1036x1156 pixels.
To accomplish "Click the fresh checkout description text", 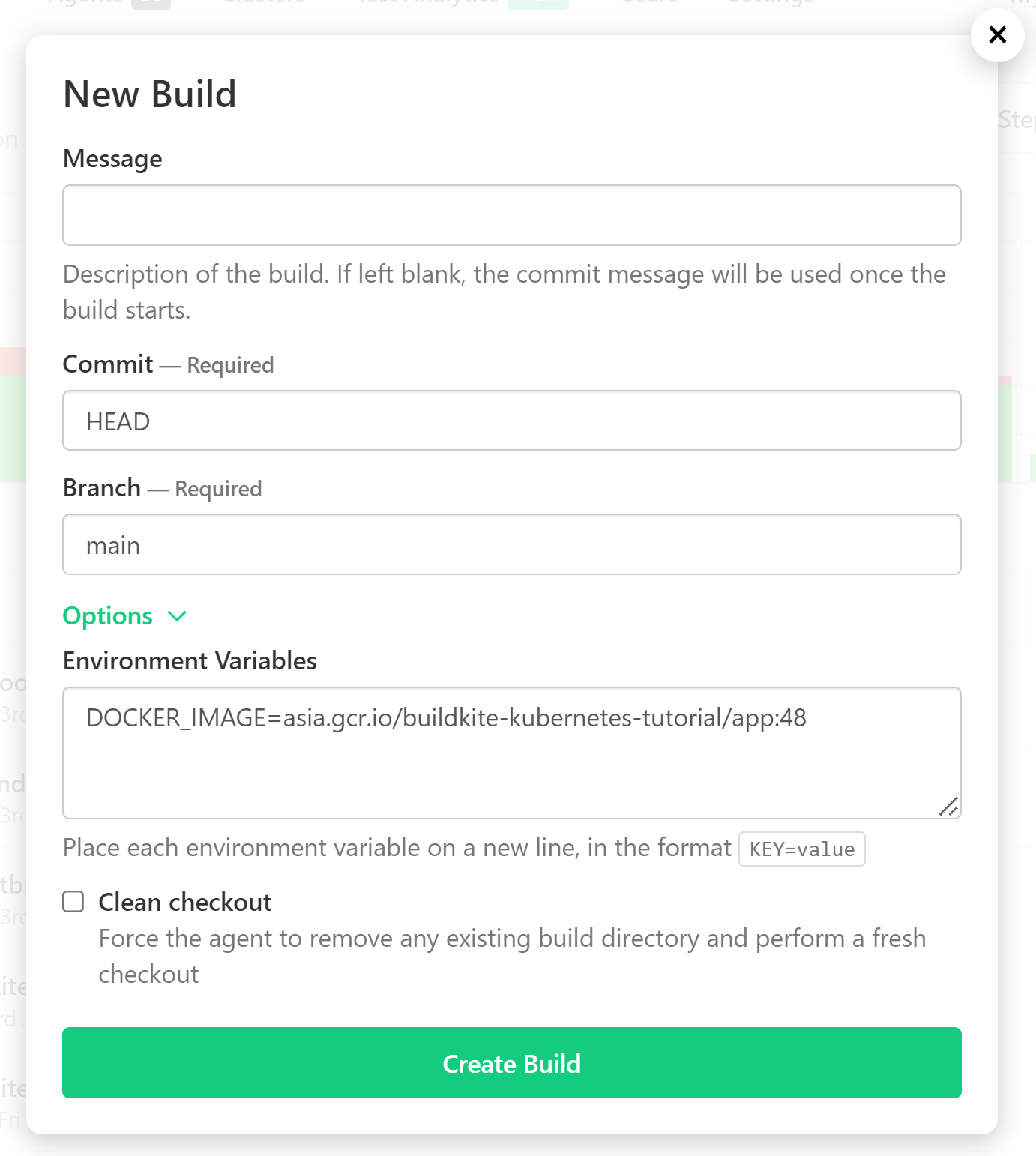I will [511, 956].
